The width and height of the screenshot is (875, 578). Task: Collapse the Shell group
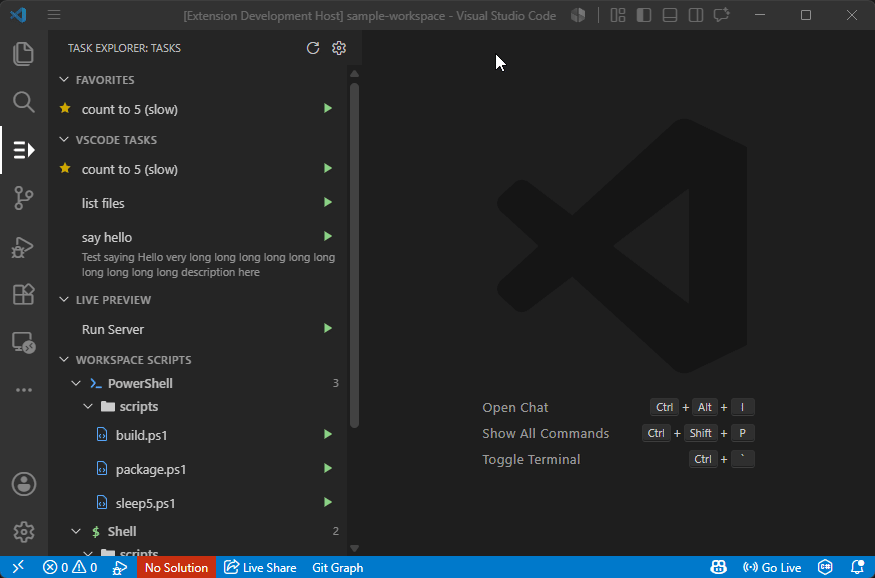(x=76, y=531)
